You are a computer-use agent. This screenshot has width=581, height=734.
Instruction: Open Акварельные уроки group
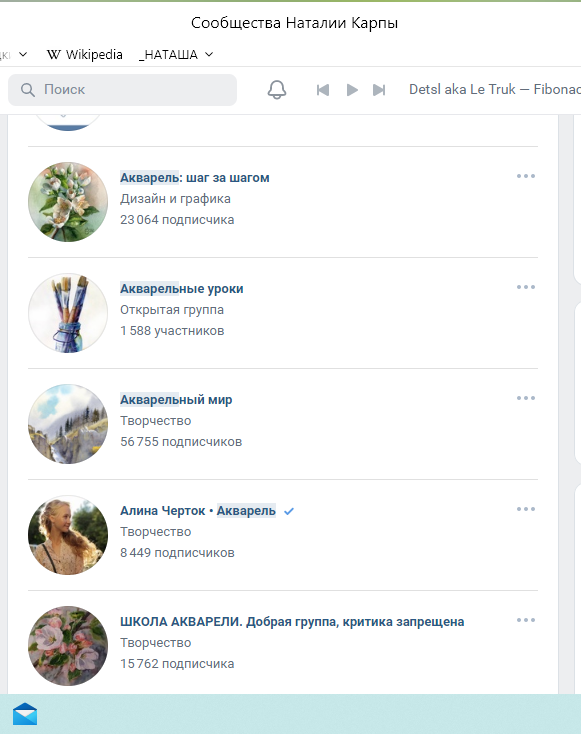coord(182,289)
